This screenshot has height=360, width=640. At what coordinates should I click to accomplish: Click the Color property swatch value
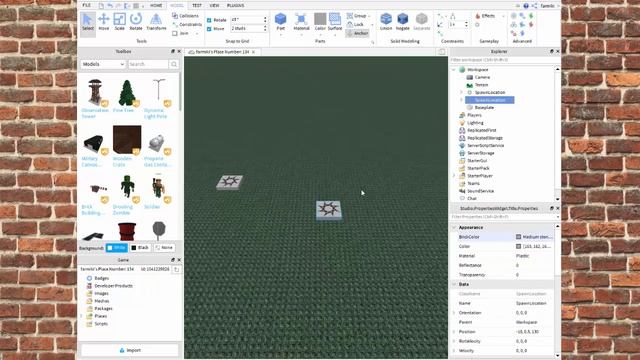[518, 247]
